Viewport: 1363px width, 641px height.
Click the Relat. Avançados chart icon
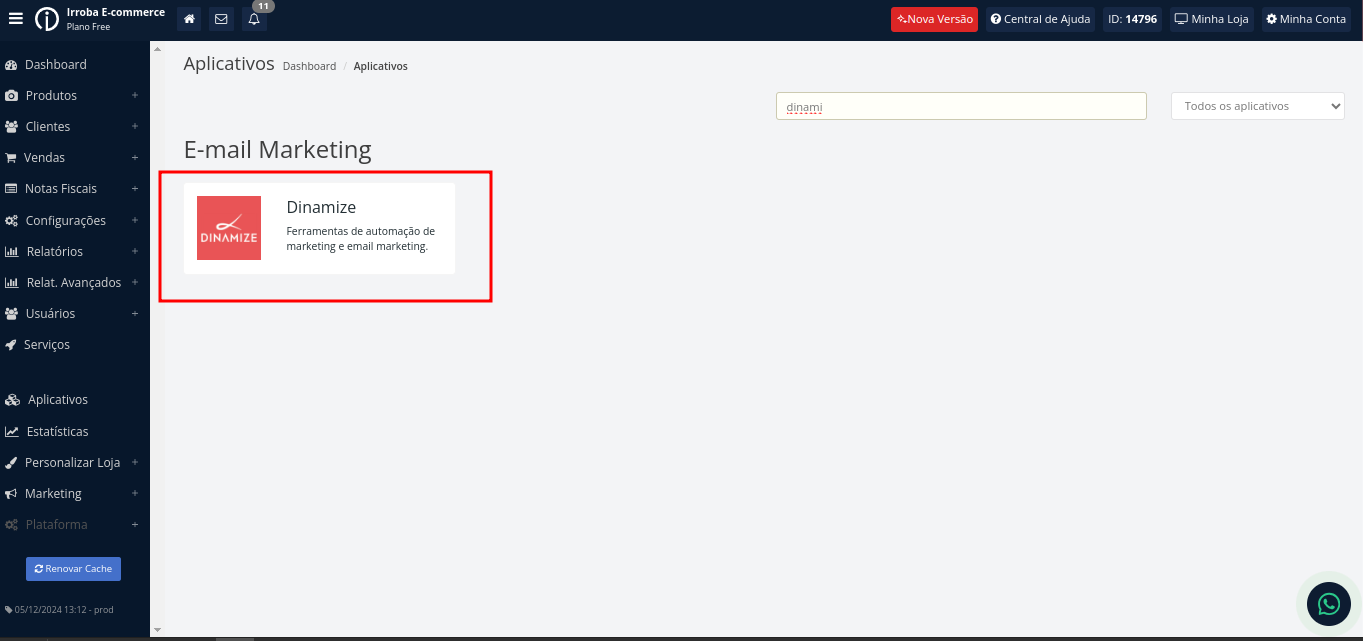coord(12,283)
